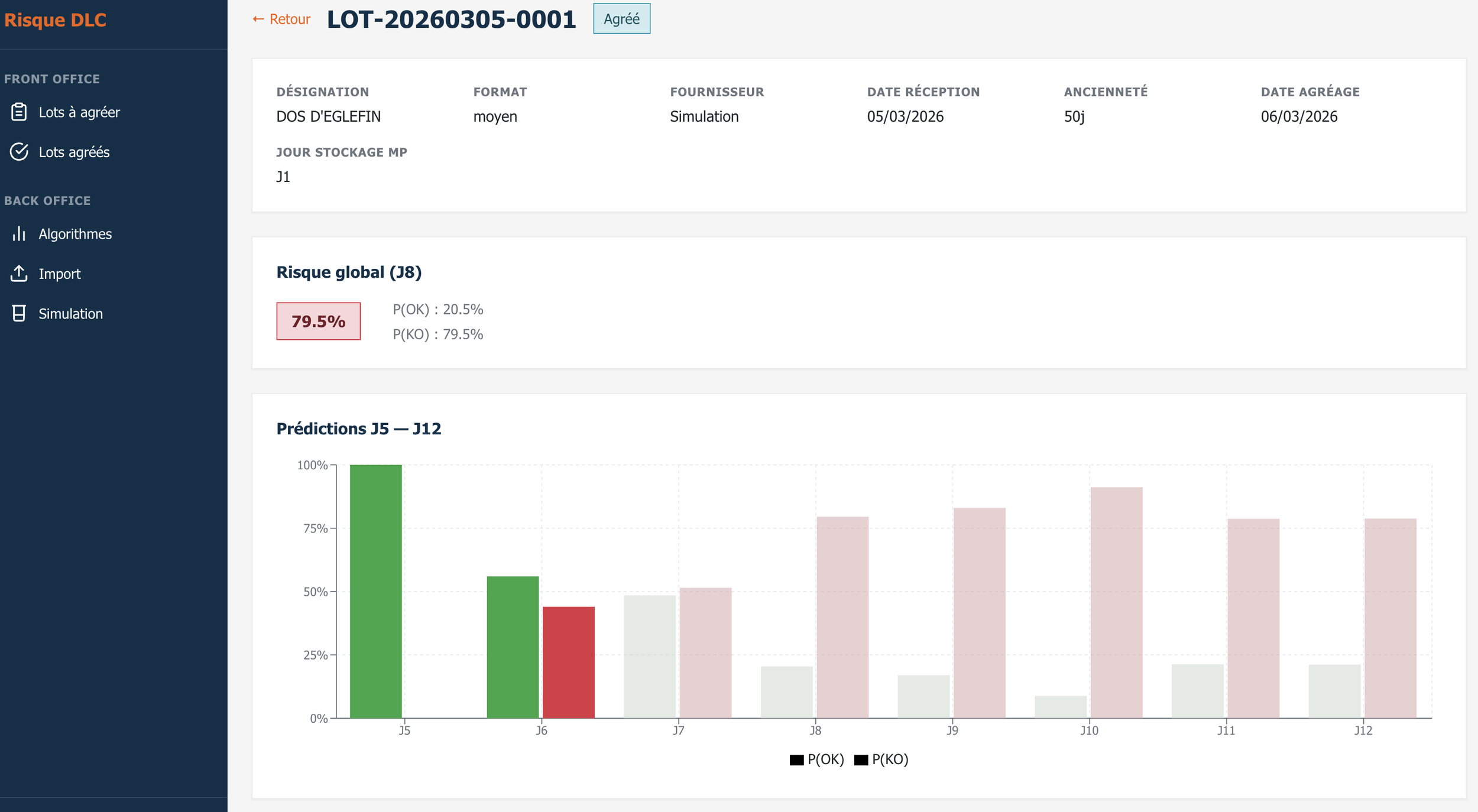Click the green P(OK) bar at J5
This screenshot has height=812, width=1478.
coord(375,591)
